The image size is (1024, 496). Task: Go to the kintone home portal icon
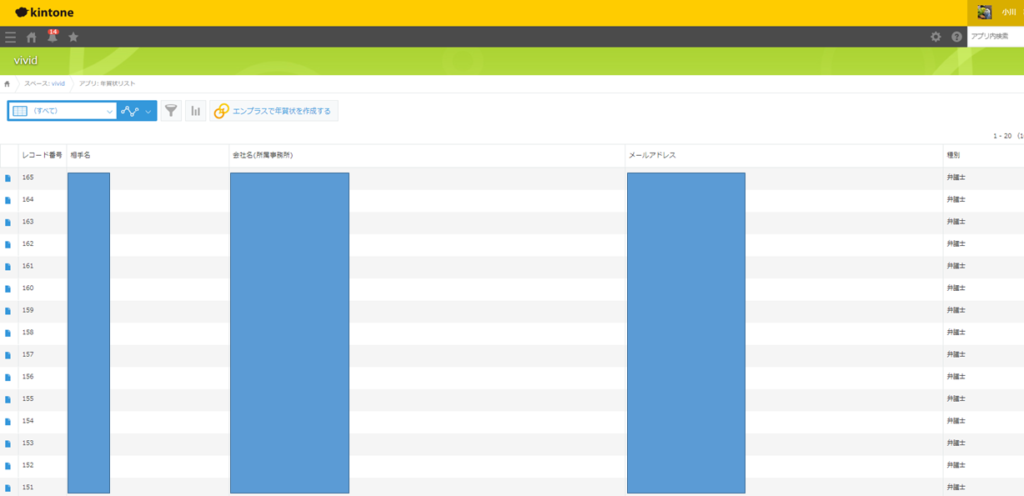31,37
